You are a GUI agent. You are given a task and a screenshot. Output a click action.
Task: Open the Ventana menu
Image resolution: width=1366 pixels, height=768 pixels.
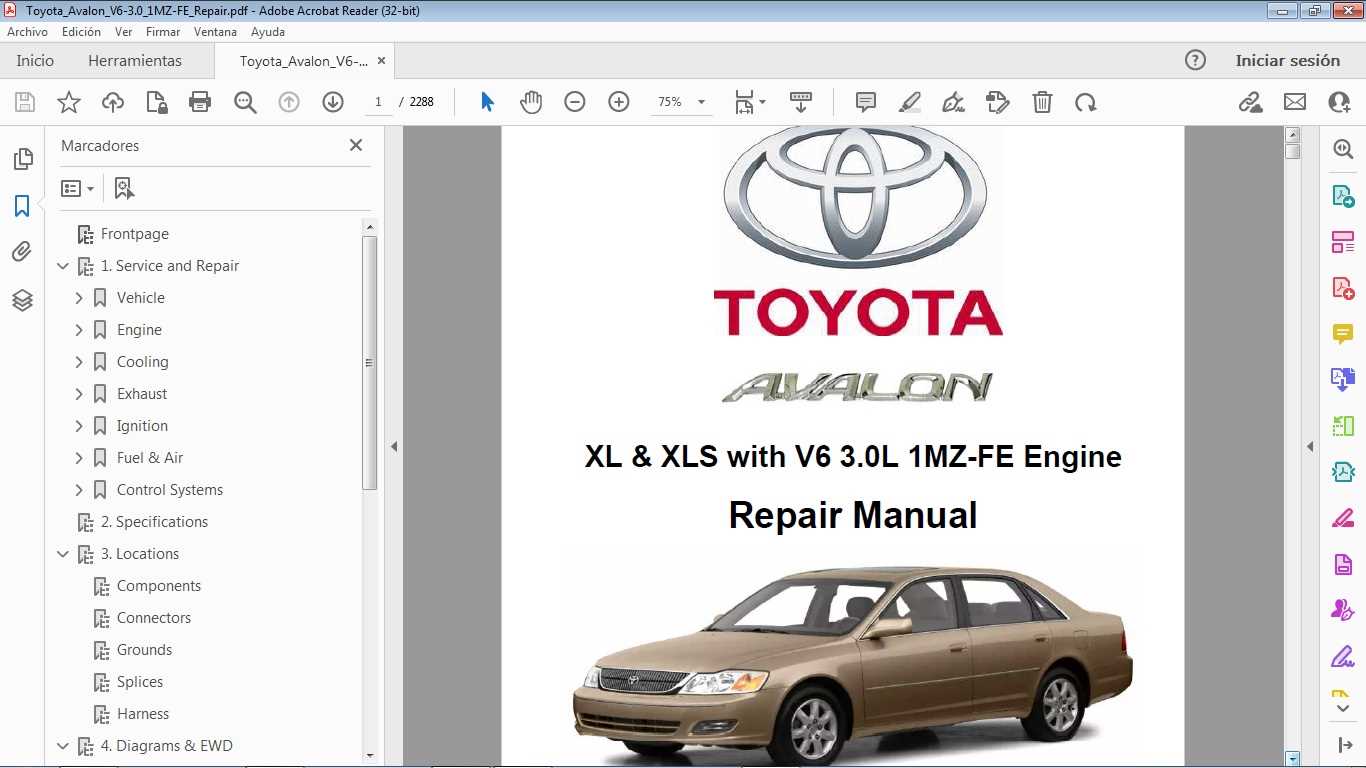click(215, 32)
